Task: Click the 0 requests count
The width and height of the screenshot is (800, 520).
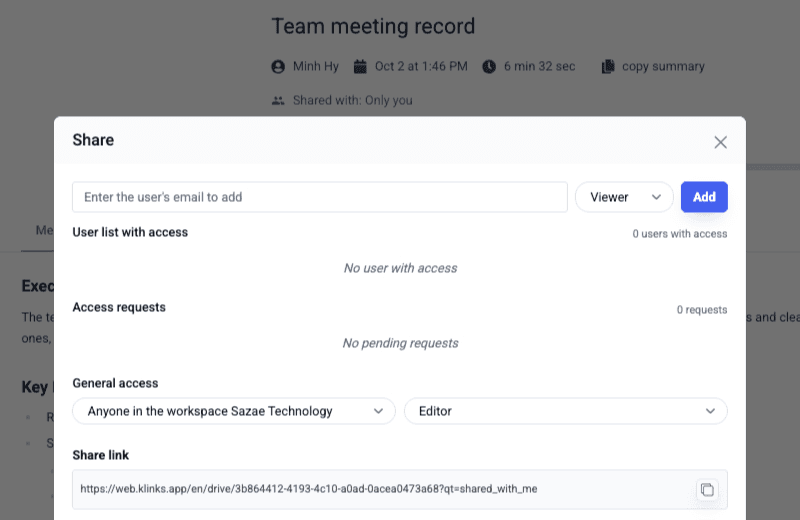Action: 702,310
